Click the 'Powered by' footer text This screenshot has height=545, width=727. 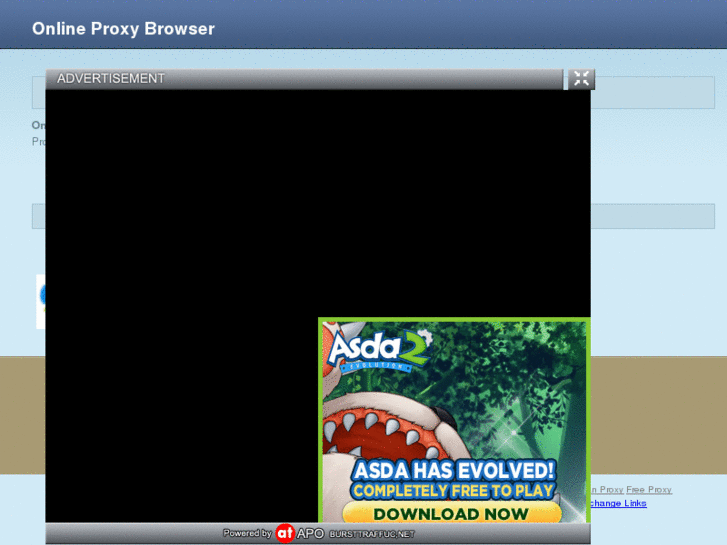click(x=247, y=533)
